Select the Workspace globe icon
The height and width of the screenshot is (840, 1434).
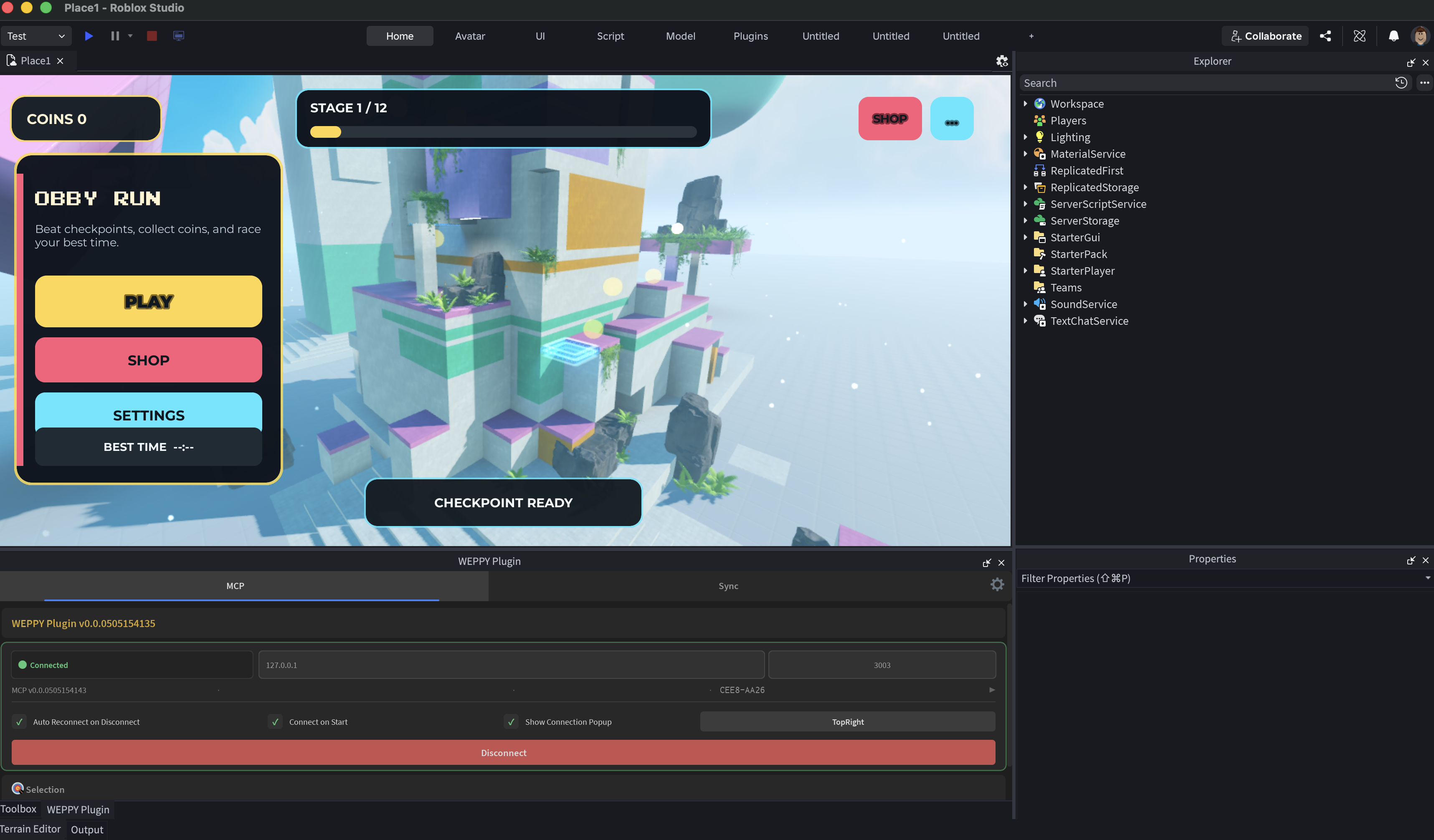1040,104
